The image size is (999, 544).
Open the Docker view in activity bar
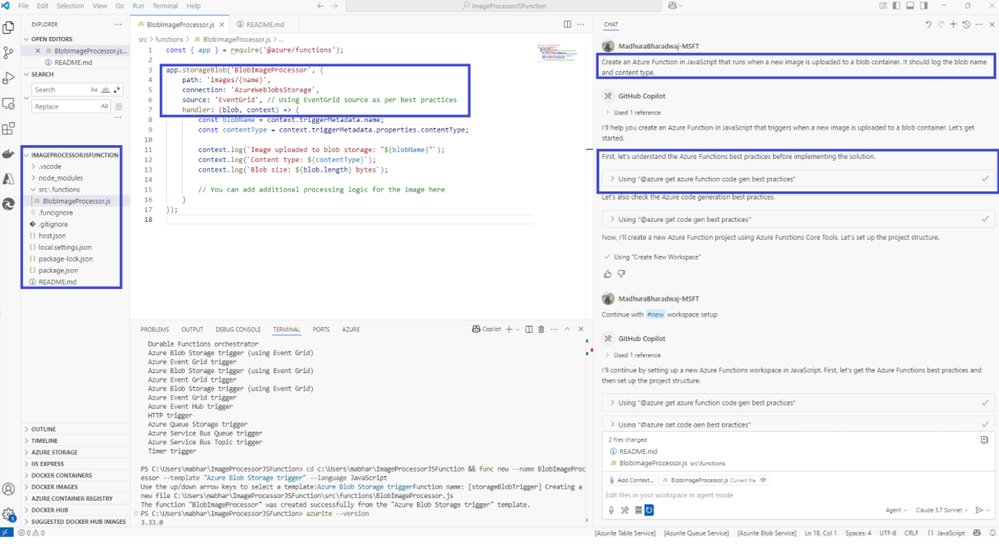coord(8,154)
